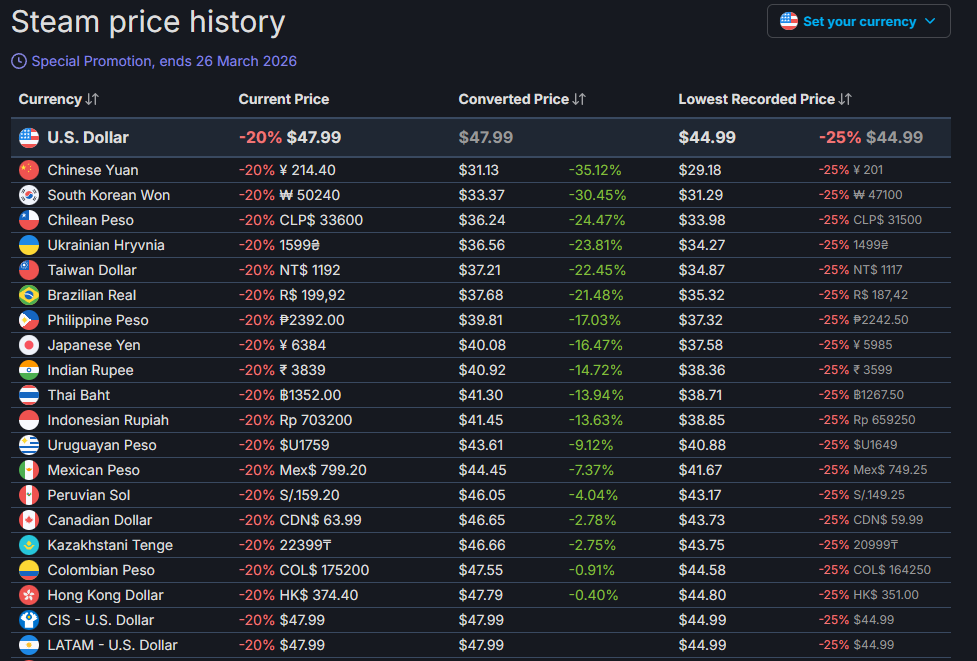Click the CDN$ 59.99 lowest price
977x661 pixels.
click(x=889, y=520)
